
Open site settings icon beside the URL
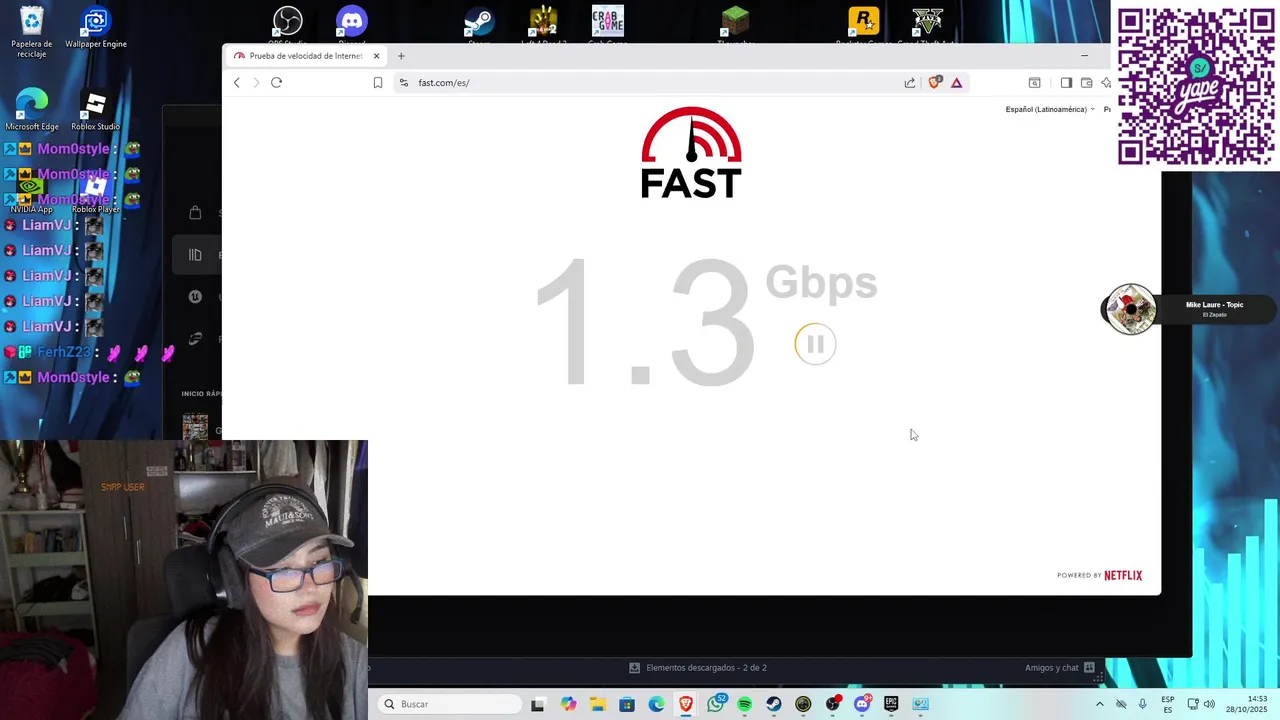point(404,83)
